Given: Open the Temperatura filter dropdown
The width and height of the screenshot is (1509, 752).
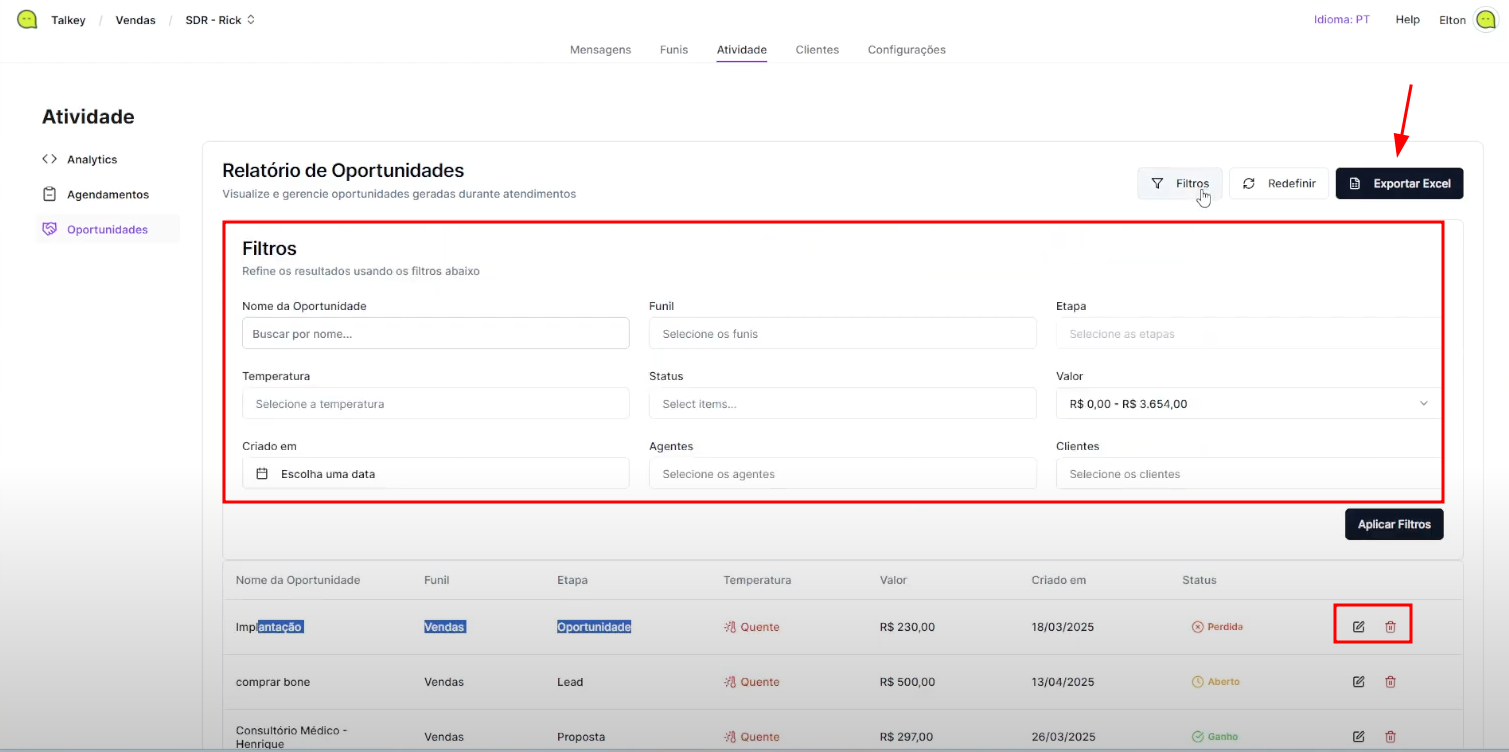Looking at the screenshot, I should tap(435, 404).
